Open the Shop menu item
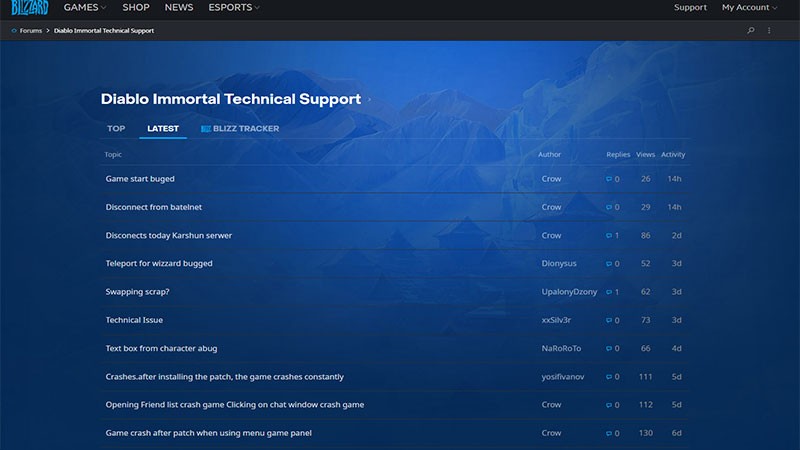The width and height of the screenshot is (800, 450). (x=136, y=7)
